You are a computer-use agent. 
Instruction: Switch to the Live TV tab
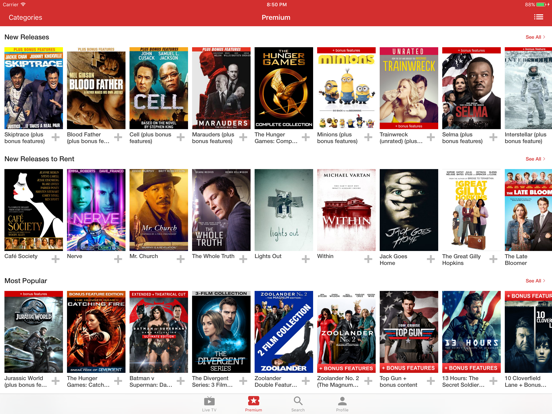tap(209, 404)
